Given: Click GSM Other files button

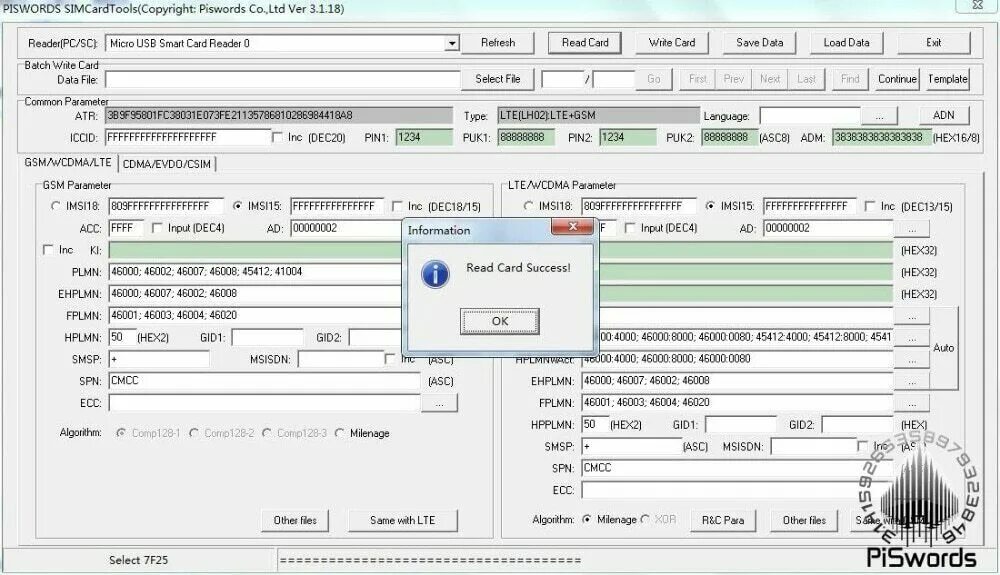Looking at the screenshot, I should point(295,520).
